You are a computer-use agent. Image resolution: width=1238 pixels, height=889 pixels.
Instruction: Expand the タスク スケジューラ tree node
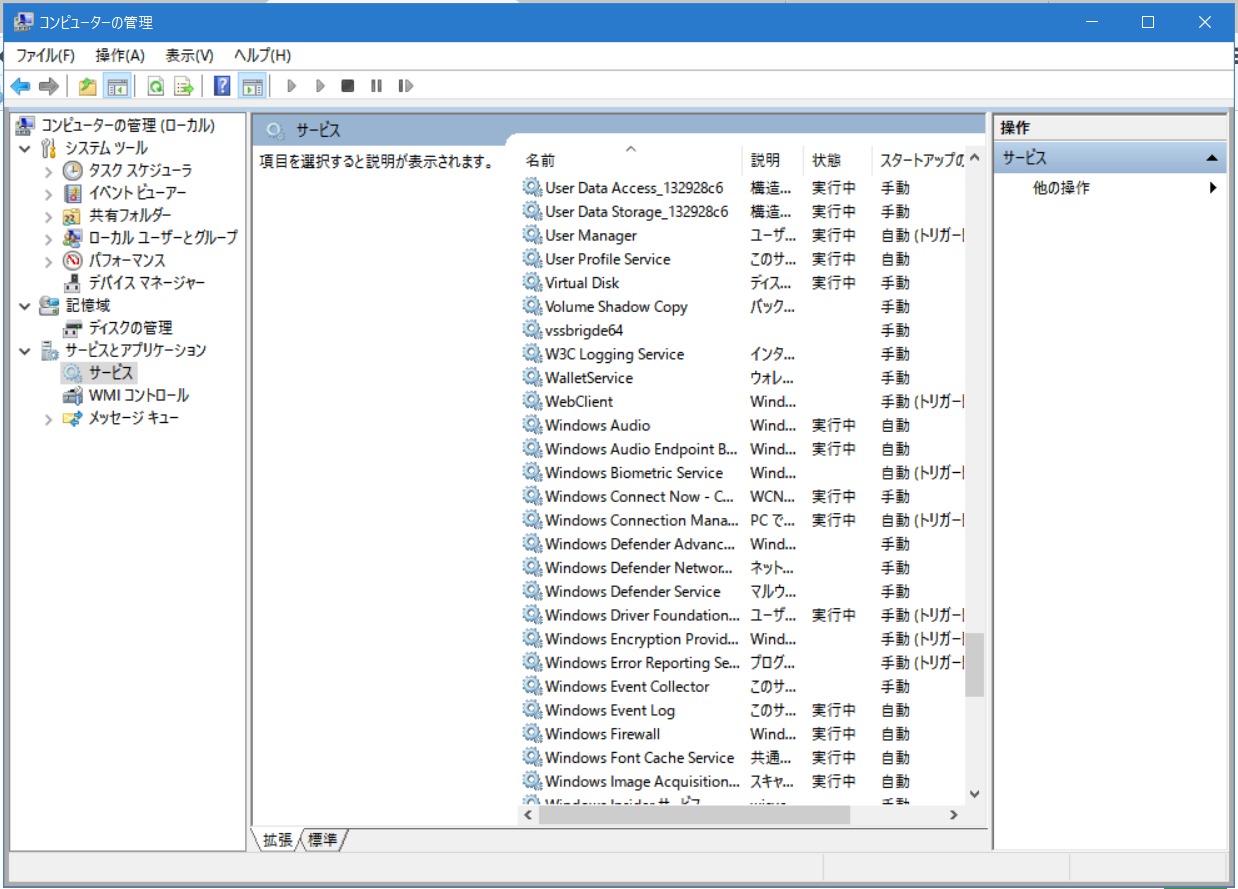pos(49,171)
